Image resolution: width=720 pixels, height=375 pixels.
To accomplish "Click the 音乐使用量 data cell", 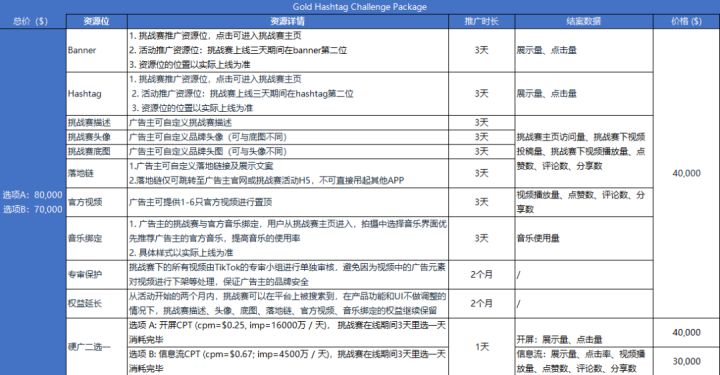I will tap(584, 238).
